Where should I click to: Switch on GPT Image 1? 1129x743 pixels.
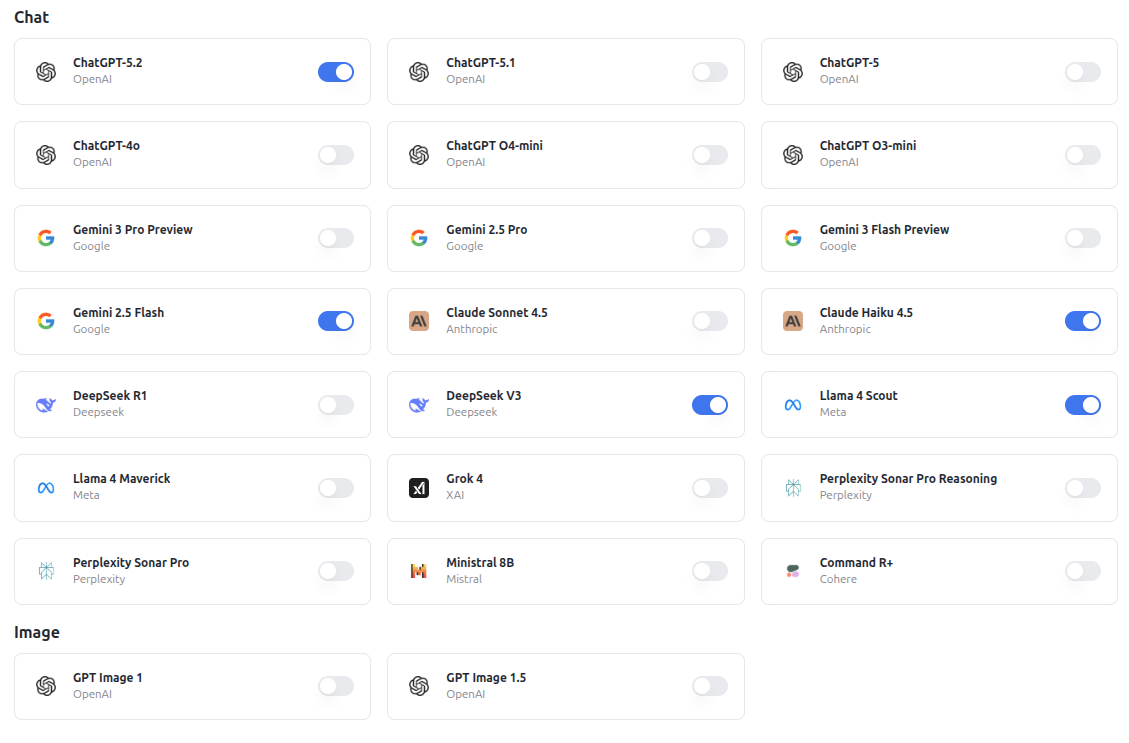pos(336,686)
